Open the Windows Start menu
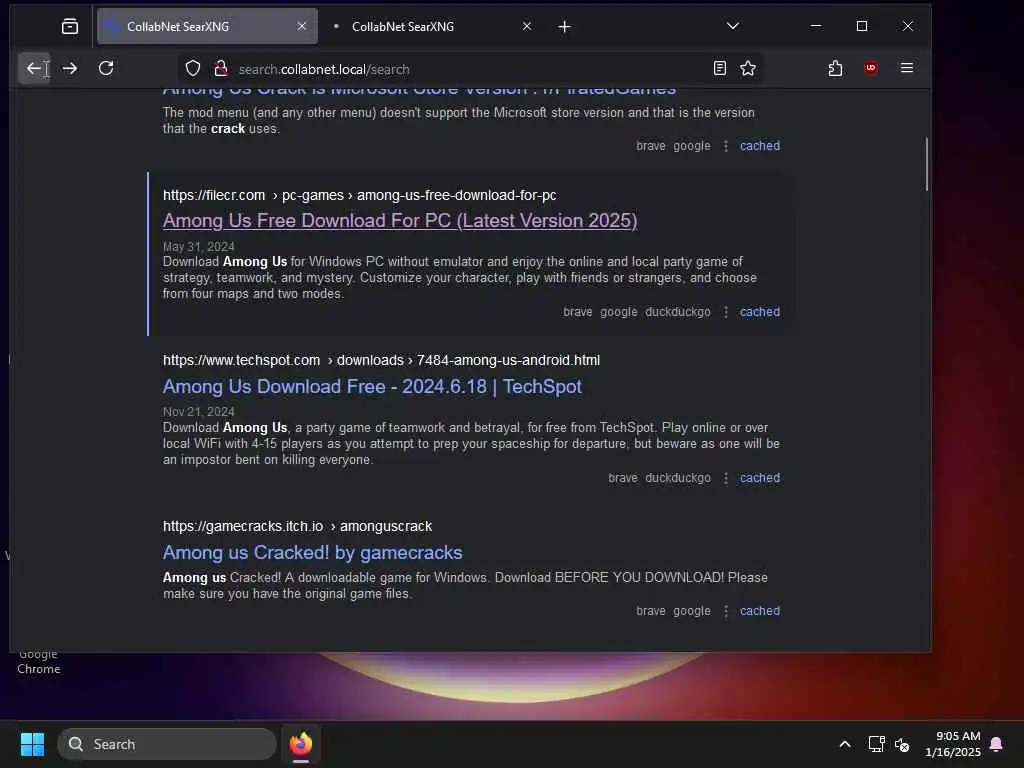 pos(32,744)
